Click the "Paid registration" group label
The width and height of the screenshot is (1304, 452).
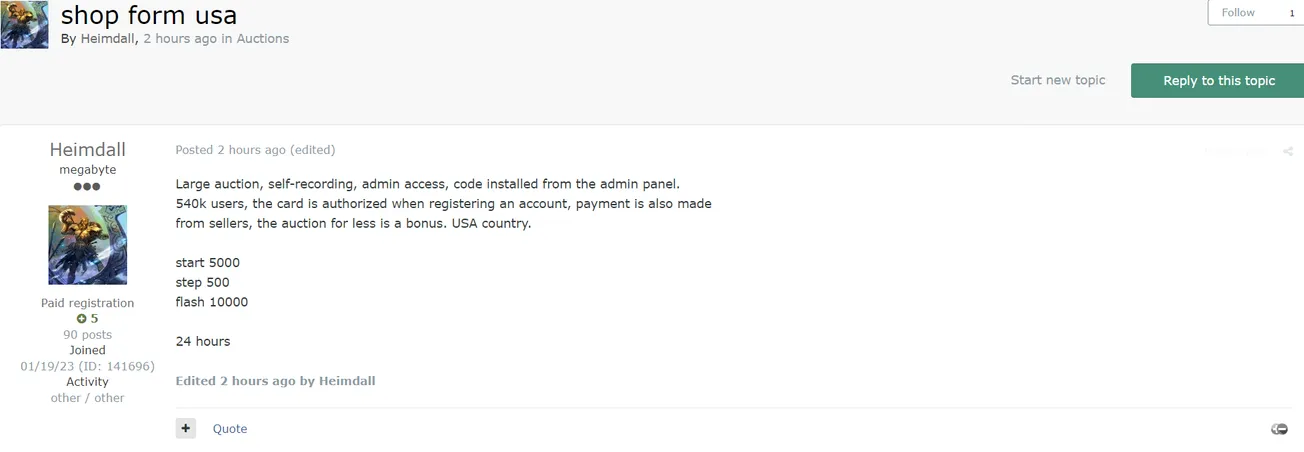tap(87, 303)
